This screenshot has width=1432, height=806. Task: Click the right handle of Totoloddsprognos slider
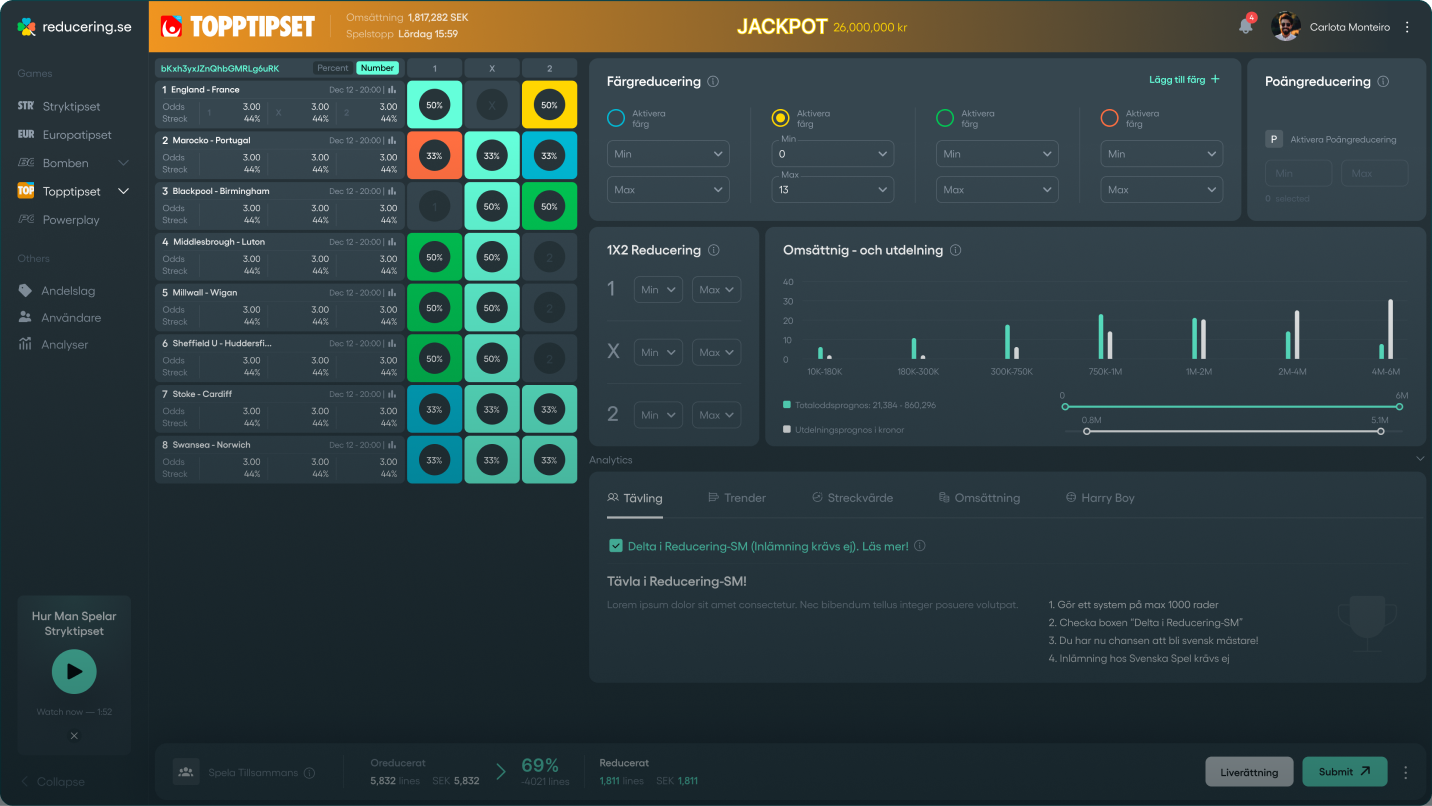click(1400, 407)
